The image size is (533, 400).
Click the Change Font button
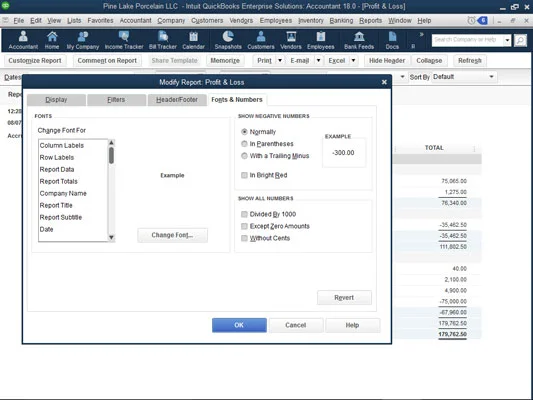[x=172, y=235]
